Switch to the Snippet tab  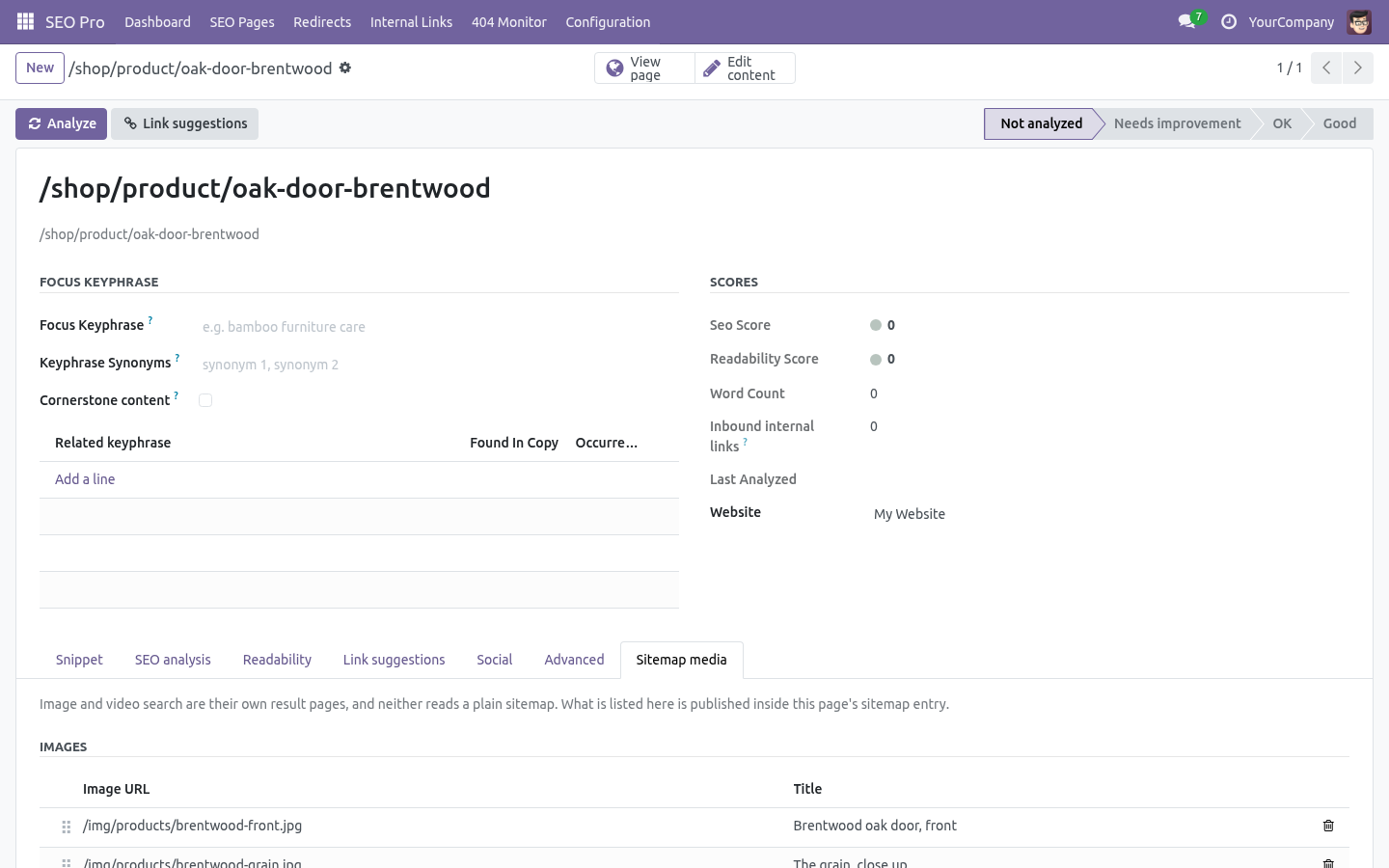coord(79,660)
